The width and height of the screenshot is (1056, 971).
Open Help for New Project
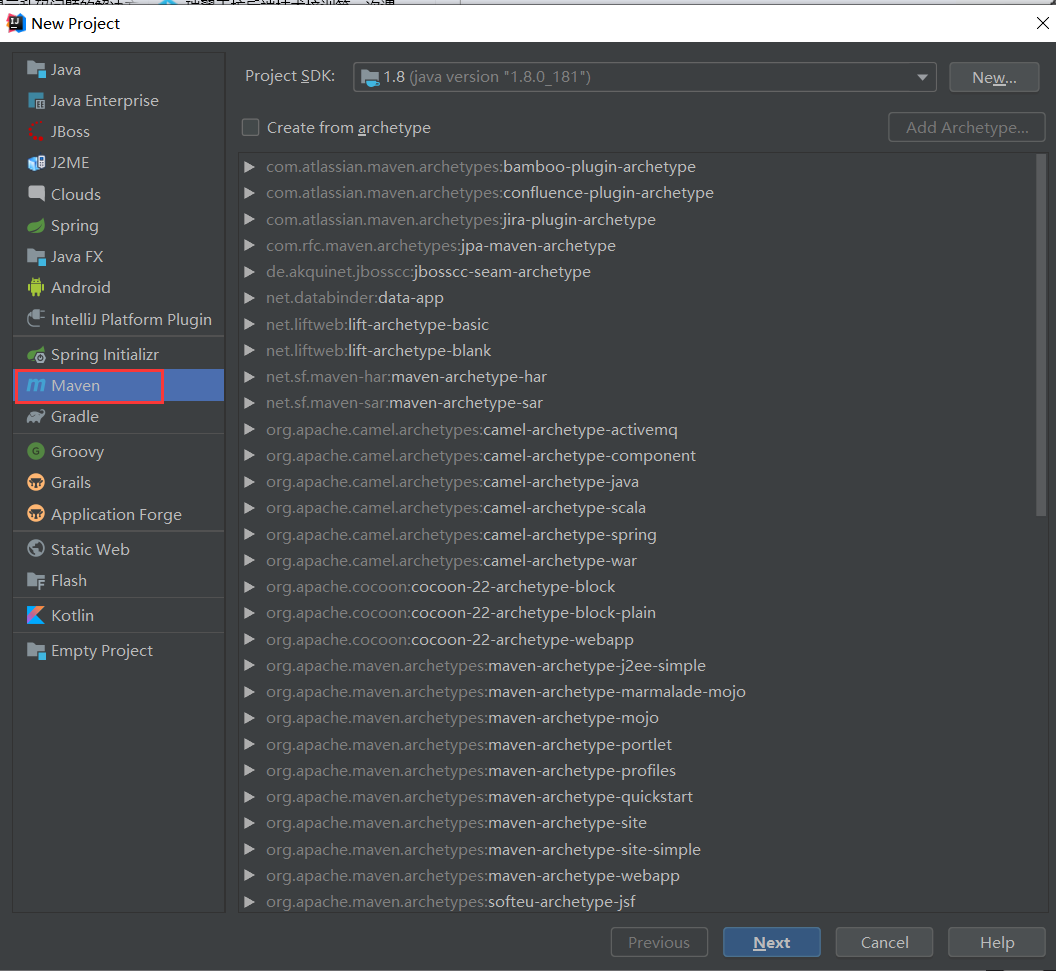997,942
